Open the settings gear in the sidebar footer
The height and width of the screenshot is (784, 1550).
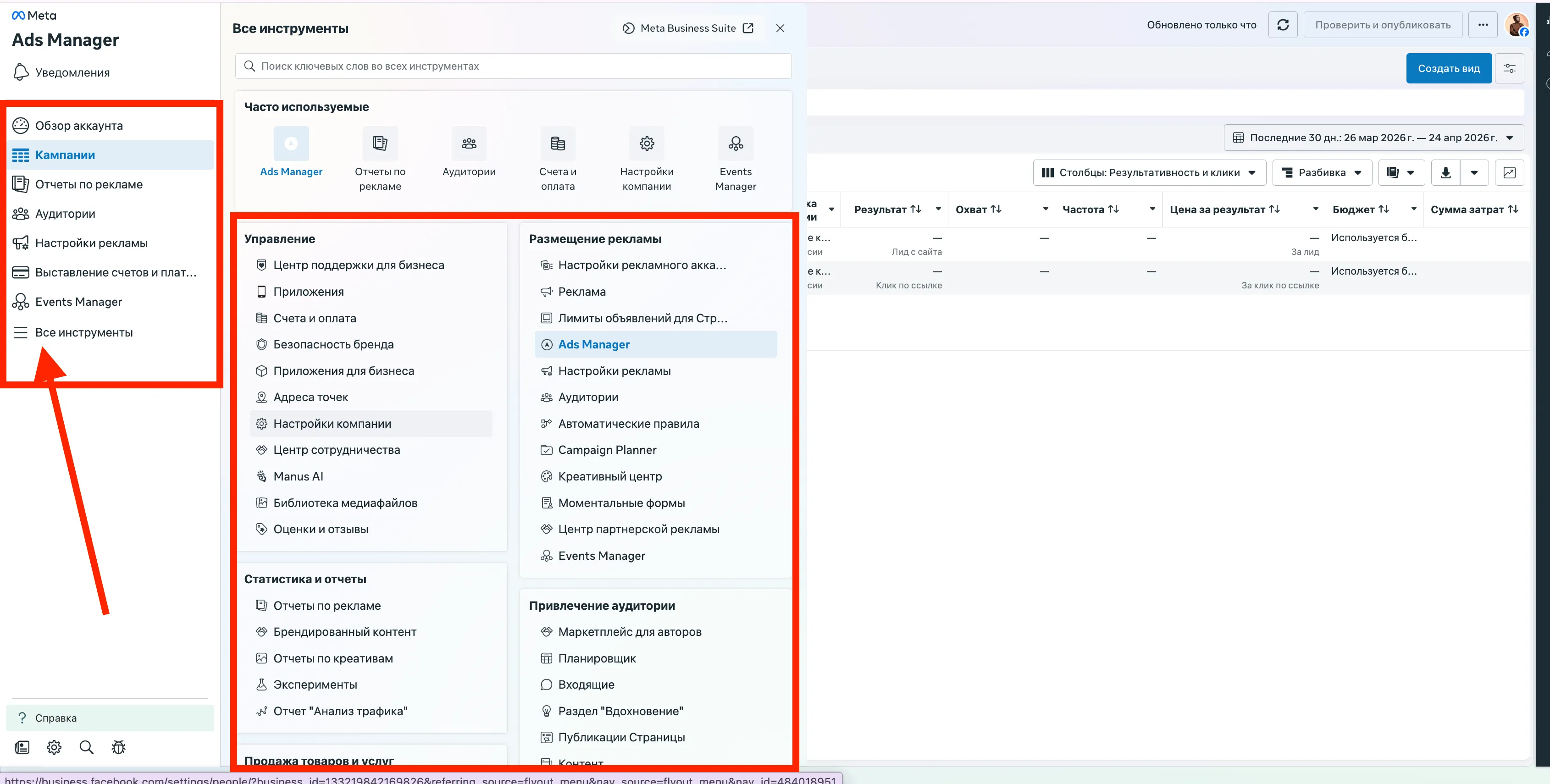(x=54, y=747)
